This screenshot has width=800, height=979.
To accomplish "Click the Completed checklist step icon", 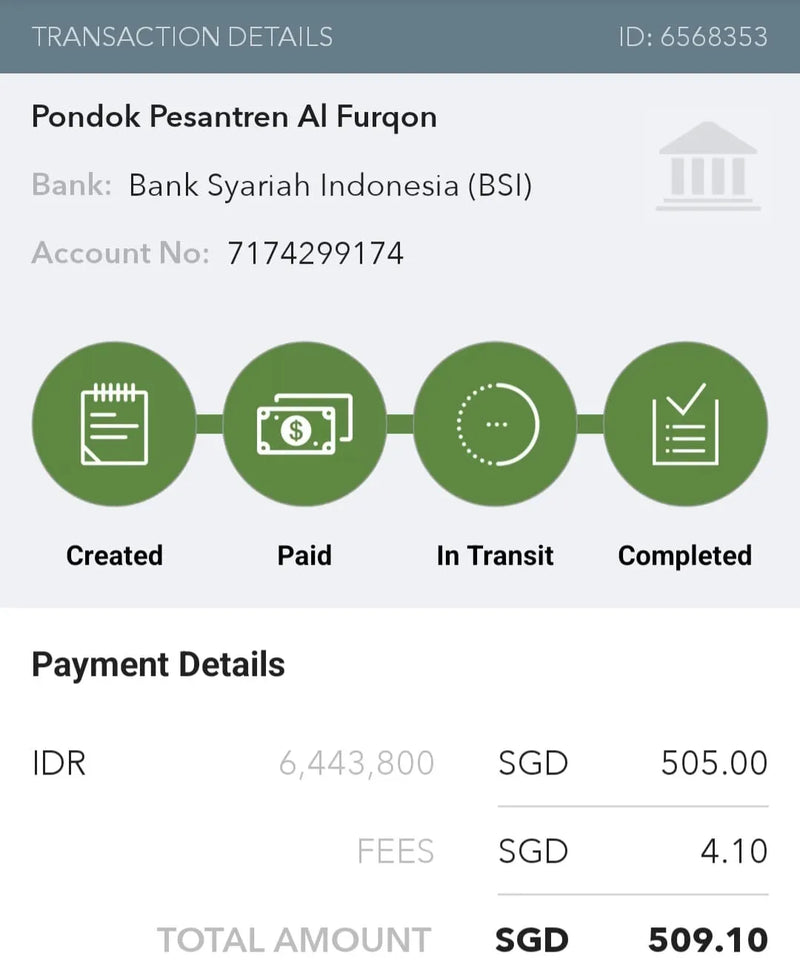I will coord(685,424).
